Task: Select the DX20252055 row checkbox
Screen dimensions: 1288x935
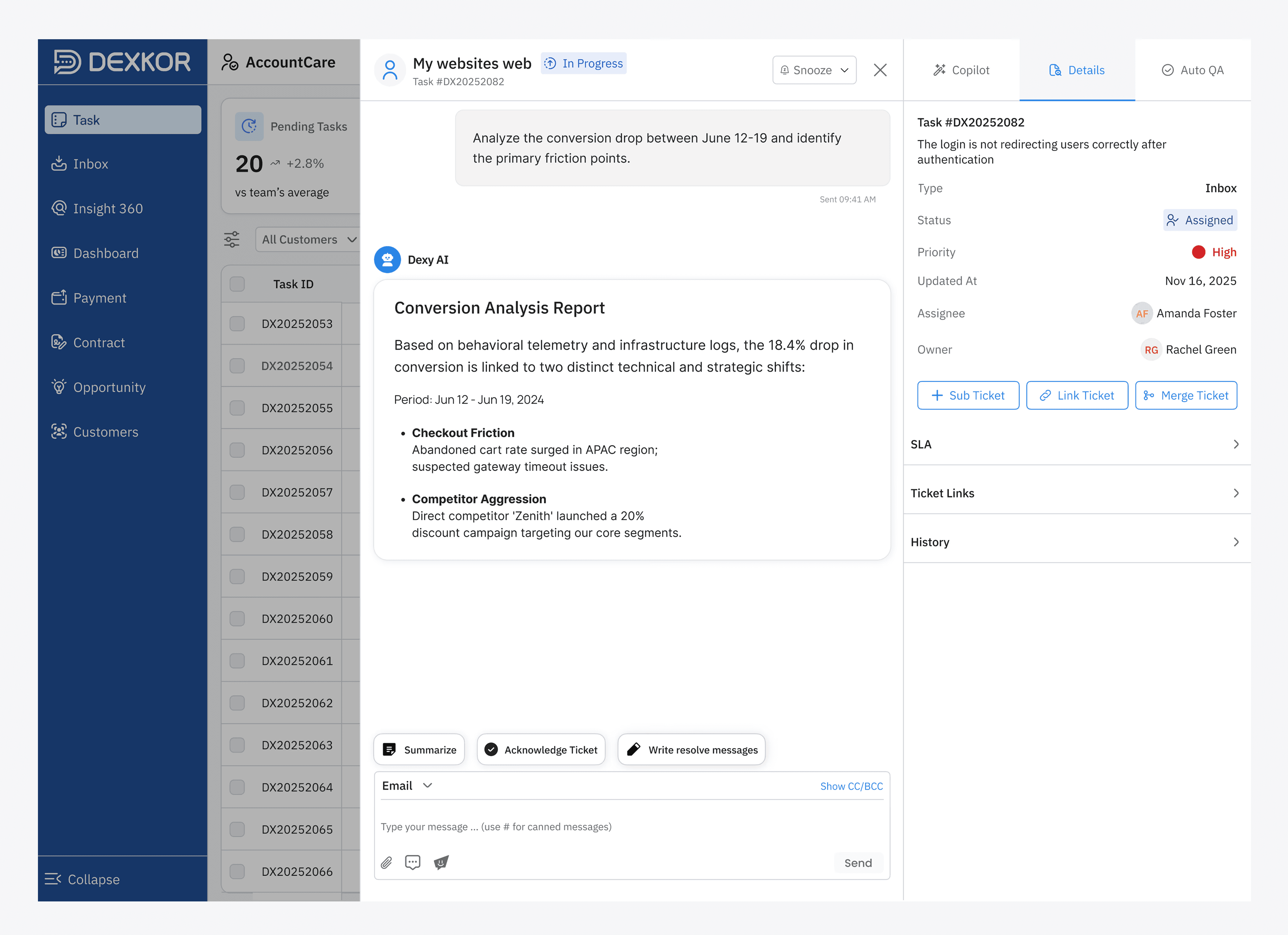Action: [x=237, y=408]
